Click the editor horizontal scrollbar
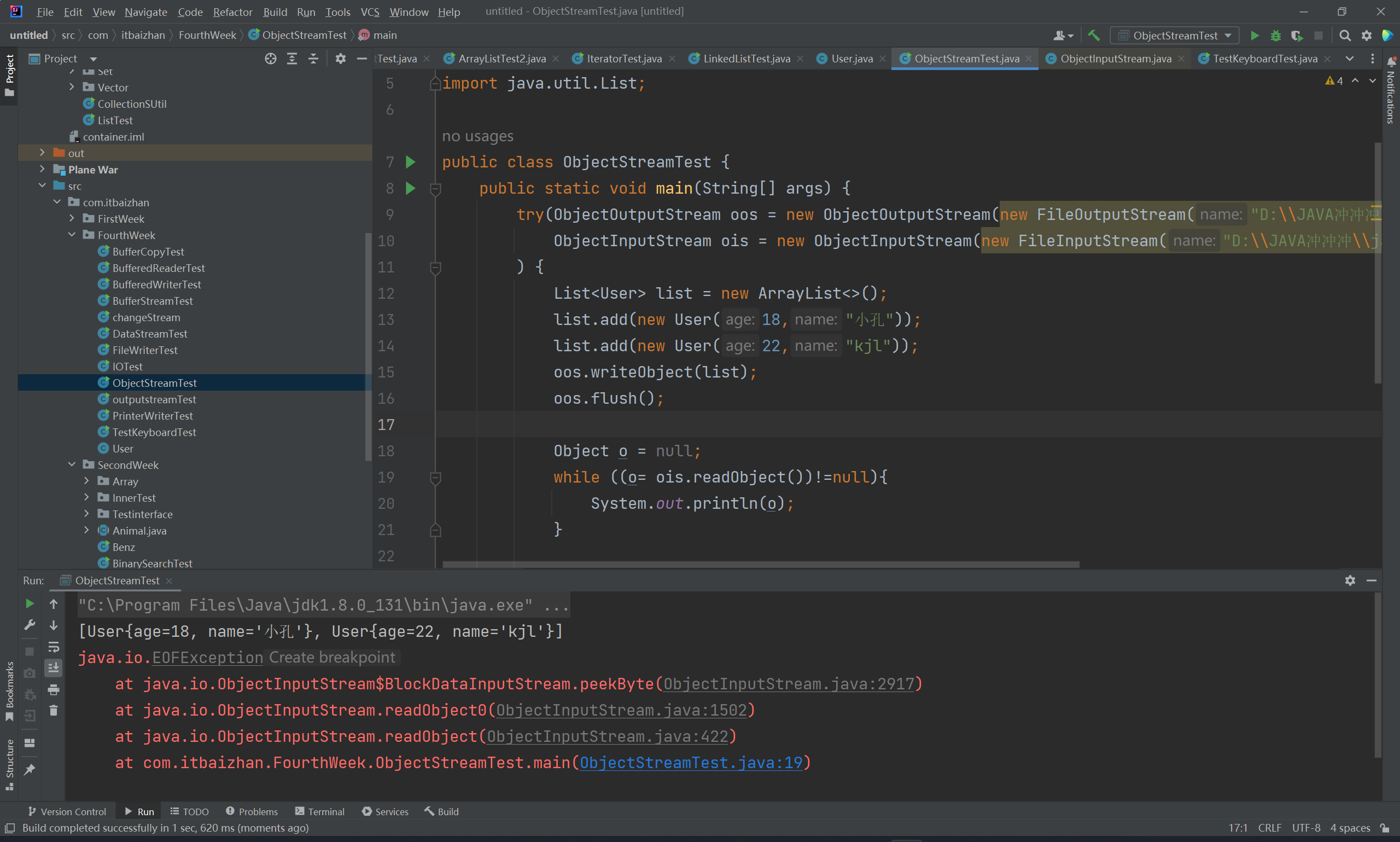The height and width of the screenshot is (842, 1400). coord(761,564)
